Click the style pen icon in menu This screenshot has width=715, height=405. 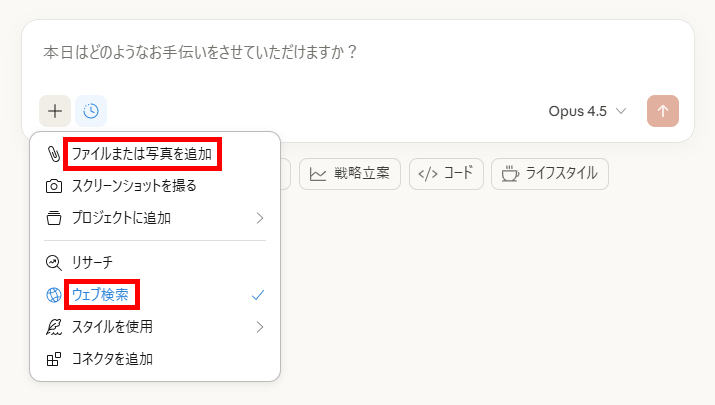[x=54, y=326]
